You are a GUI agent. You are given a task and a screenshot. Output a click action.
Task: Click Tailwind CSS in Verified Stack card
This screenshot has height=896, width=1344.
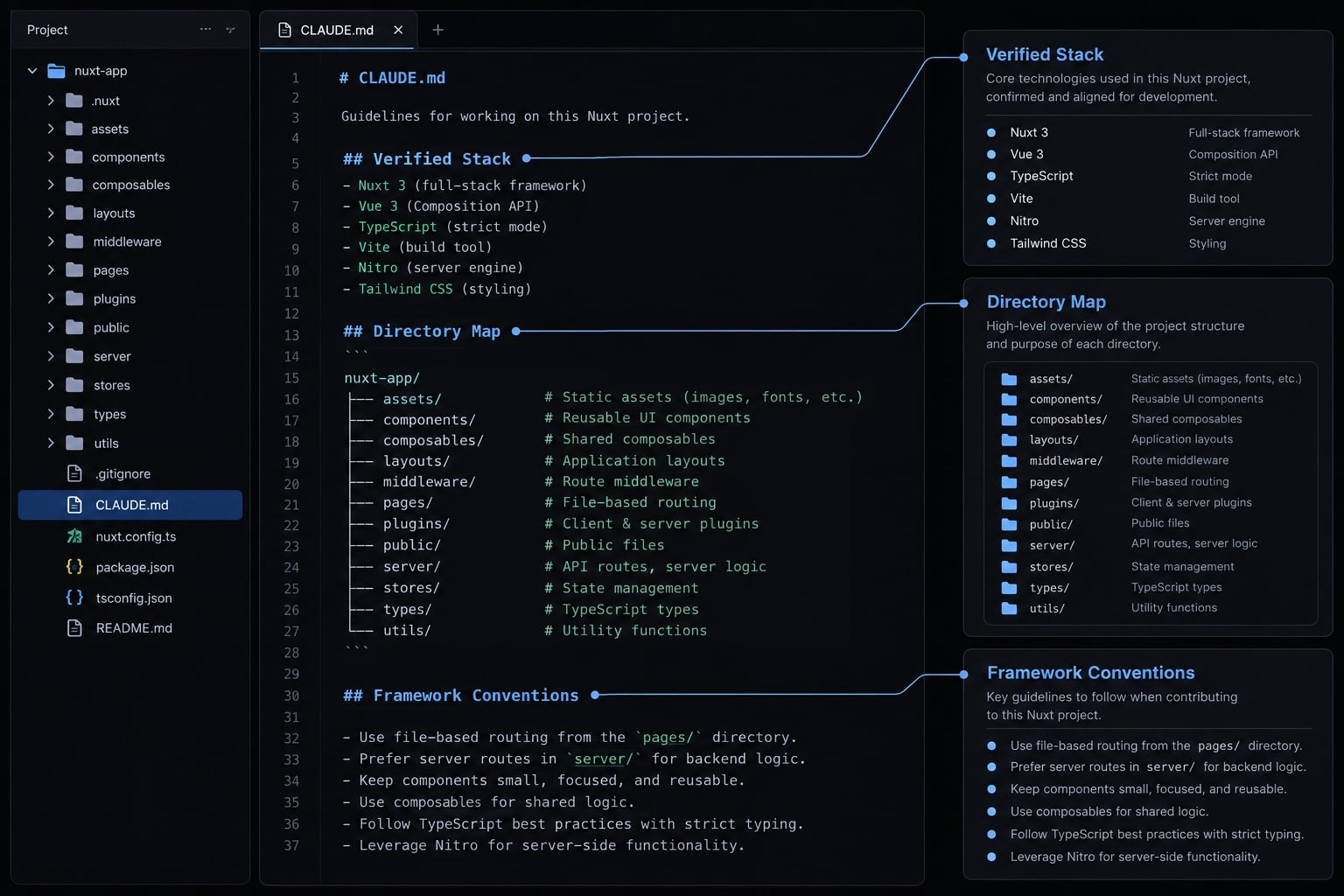[x=1048, y=243]
